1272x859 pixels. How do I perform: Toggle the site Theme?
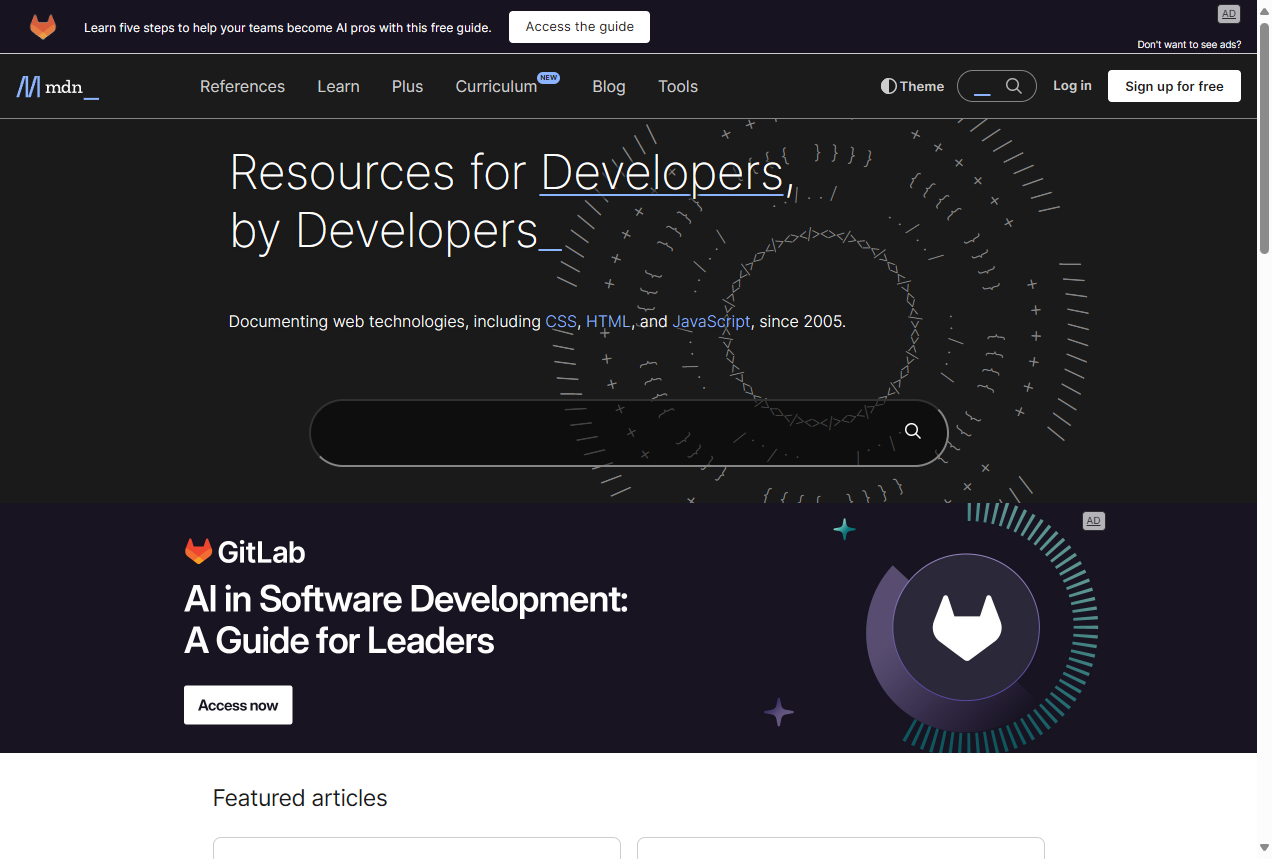coord(911,86)
